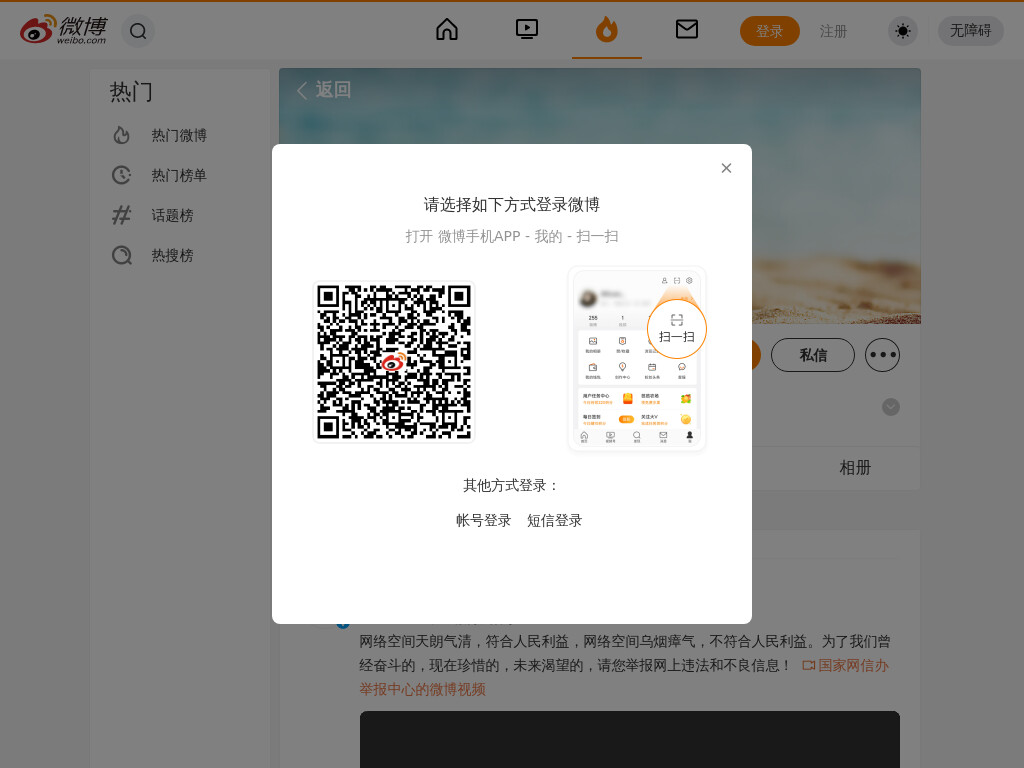Select 热门榜单 in the sidebar
Screen dimensions: 1024x768
pyautogui.click(x=180, y=175)
